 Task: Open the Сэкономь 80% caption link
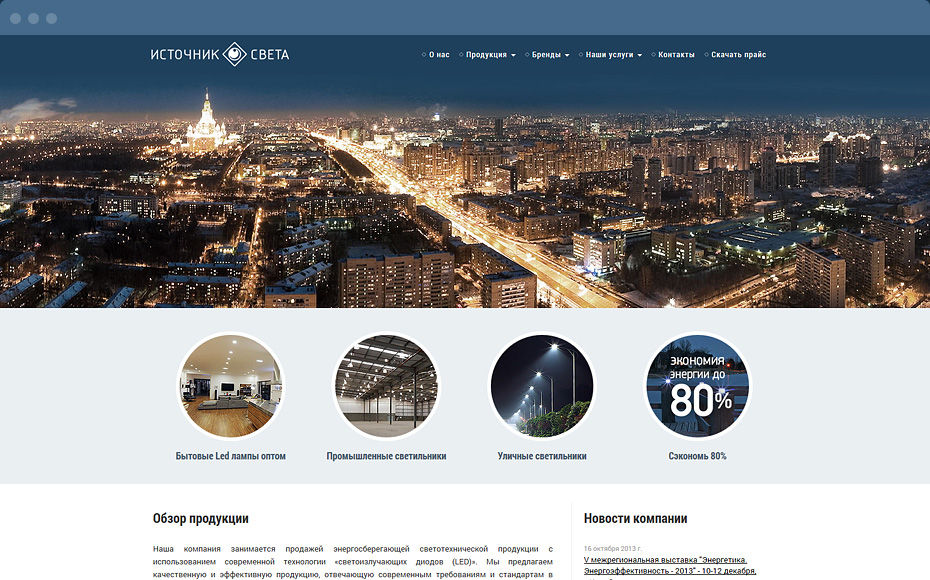pyautogui.click(x=697, y=456)
